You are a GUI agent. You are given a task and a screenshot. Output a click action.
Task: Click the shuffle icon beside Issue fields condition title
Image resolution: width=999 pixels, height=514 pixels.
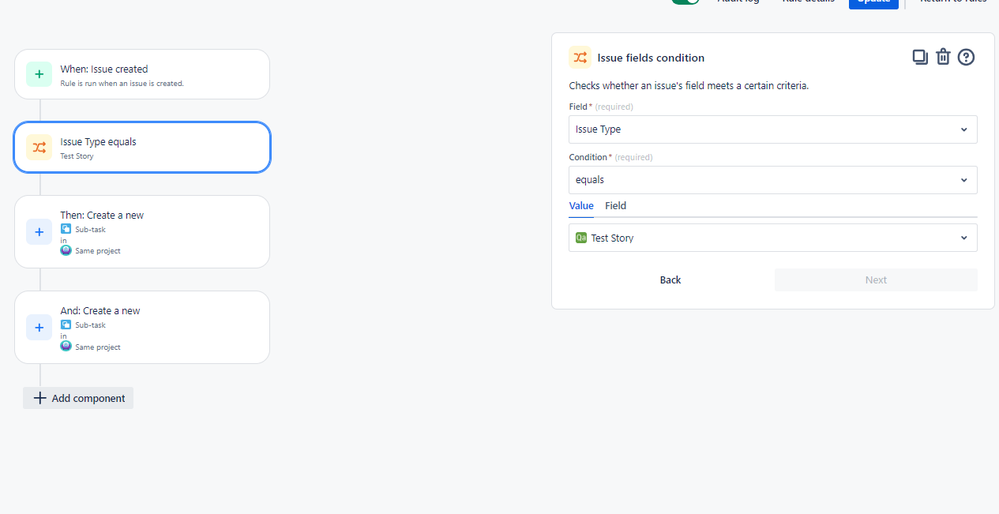coord(580,57)
